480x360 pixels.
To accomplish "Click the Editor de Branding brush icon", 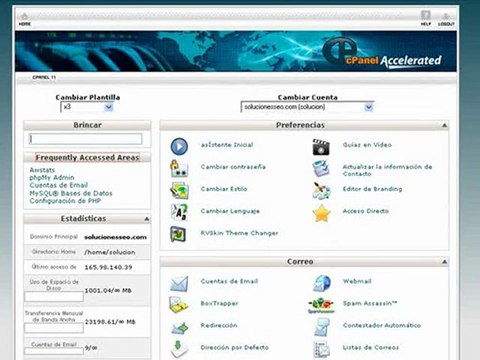I will (321, 191).
